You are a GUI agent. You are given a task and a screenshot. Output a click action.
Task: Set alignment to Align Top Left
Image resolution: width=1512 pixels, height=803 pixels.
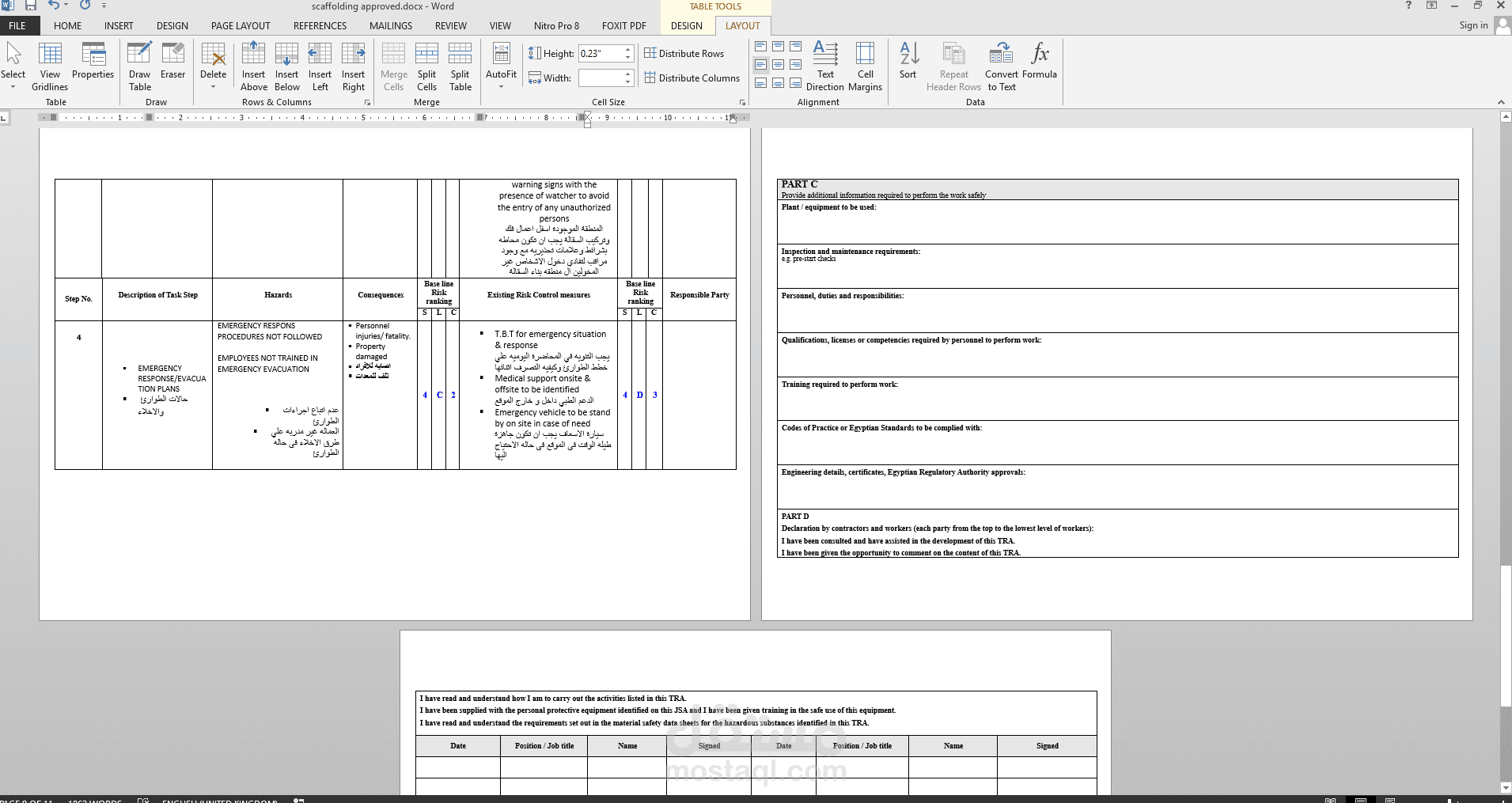pyautogui.click(x=760, y=47)
